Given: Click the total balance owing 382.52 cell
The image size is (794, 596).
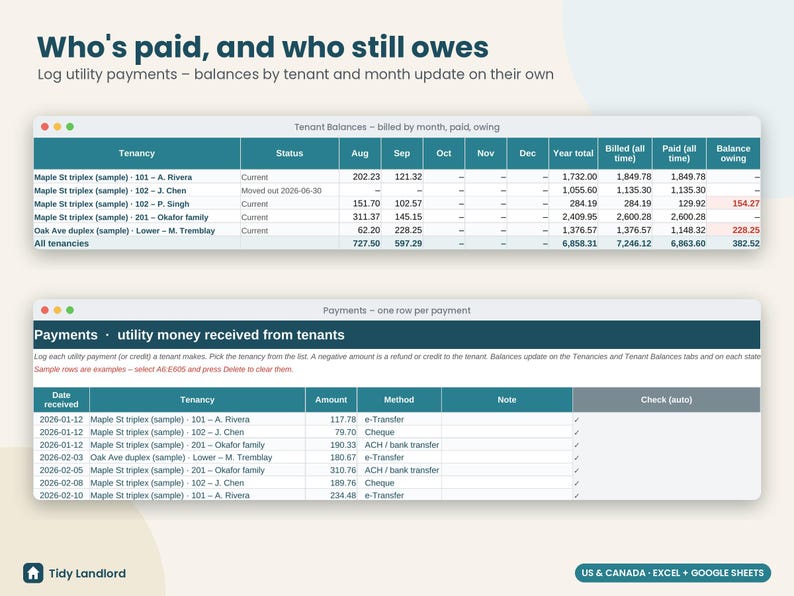Looking at the screenshot, I should (x=733, y=244).
